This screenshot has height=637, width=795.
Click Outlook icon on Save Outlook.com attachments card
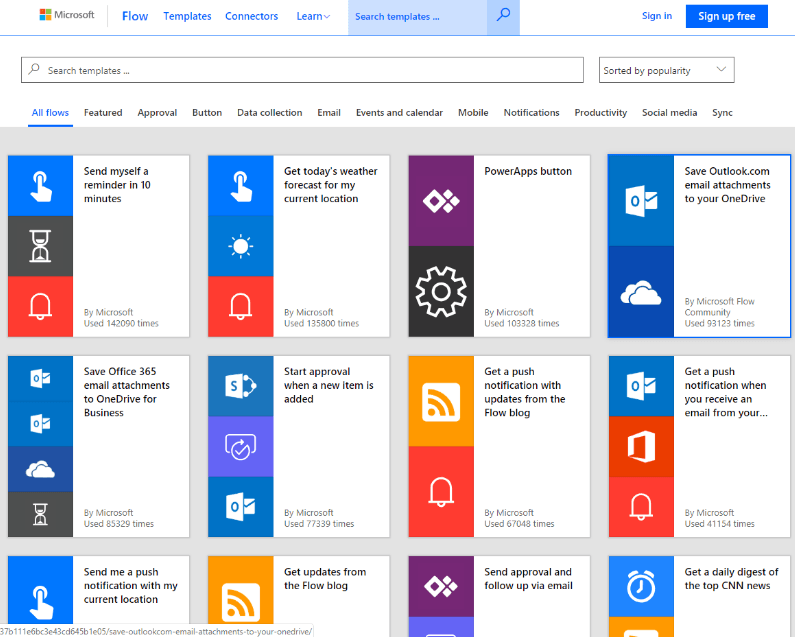[641, 201]
